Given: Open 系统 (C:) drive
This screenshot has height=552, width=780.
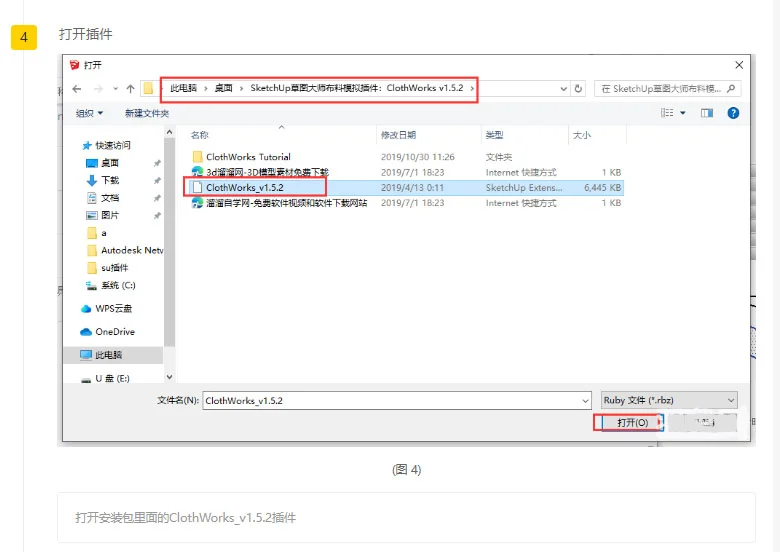Looking at the screenshot, I should (118, 285).
